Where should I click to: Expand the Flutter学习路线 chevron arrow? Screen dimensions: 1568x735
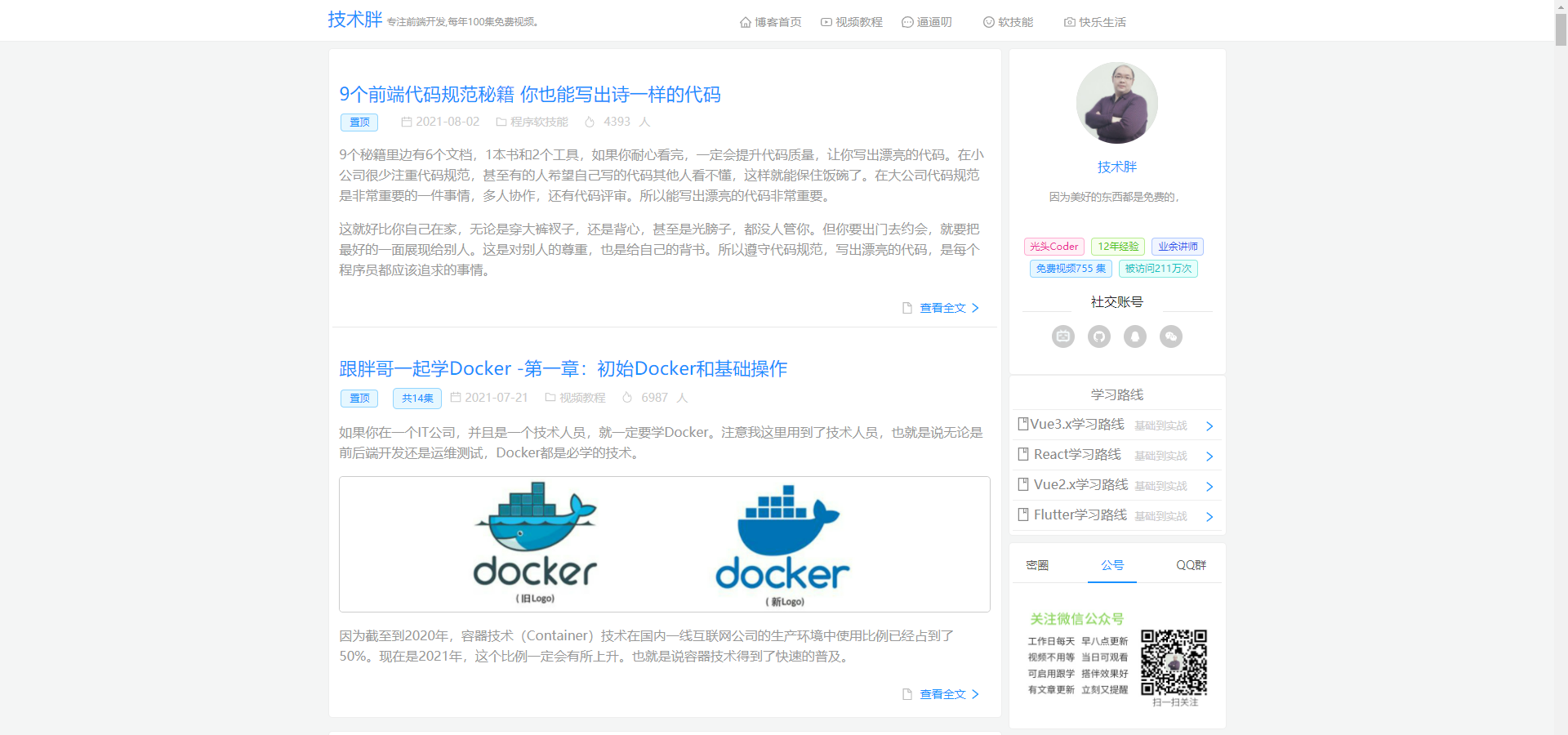coord(1209,517)
